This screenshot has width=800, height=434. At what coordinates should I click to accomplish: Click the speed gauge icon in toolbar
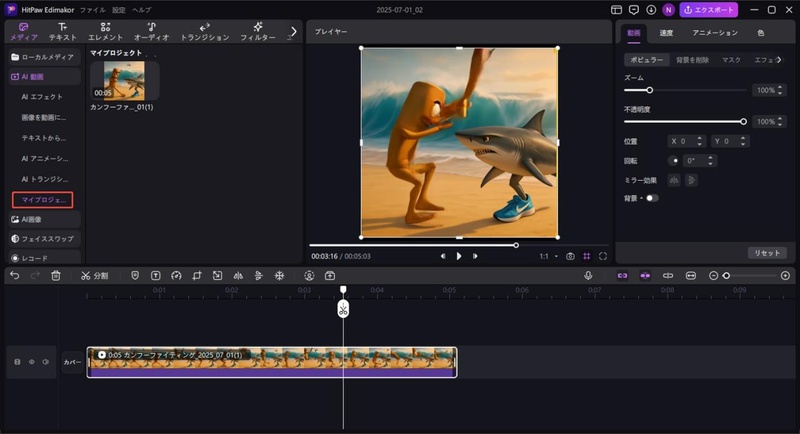176,275
